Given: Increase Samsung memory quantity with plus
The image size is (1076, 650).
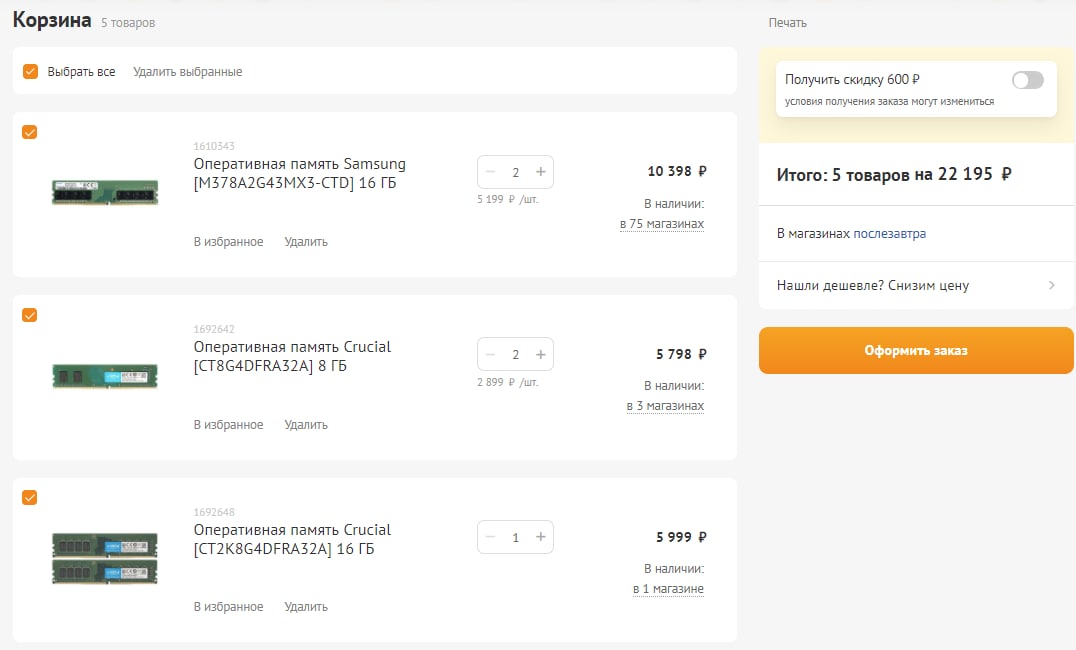Looking at the screenshot, I should pyautogui.click(x=541, y=172).
